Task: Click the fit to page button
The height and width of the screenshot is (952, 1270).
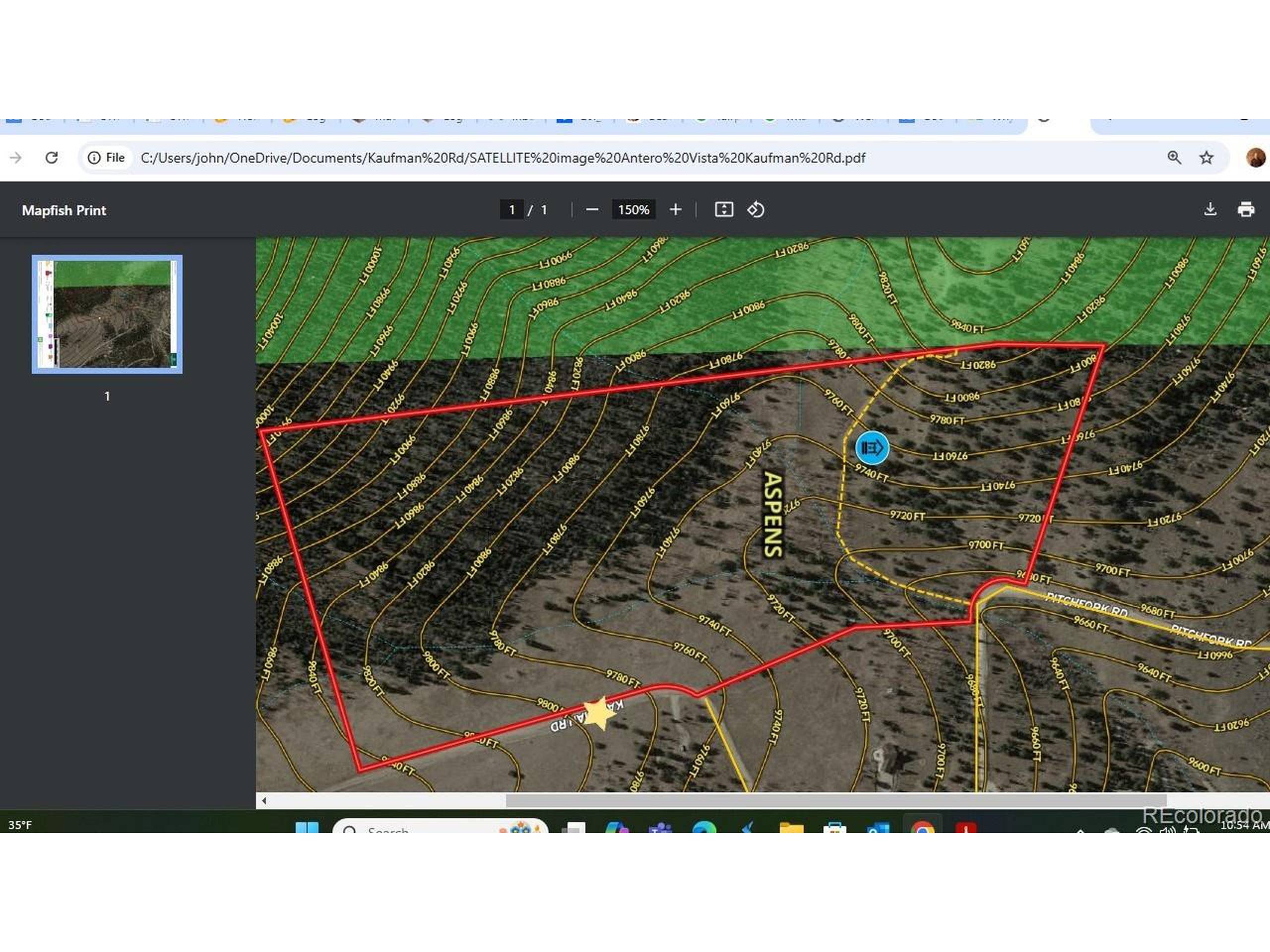Action: [x=724, y=209]
